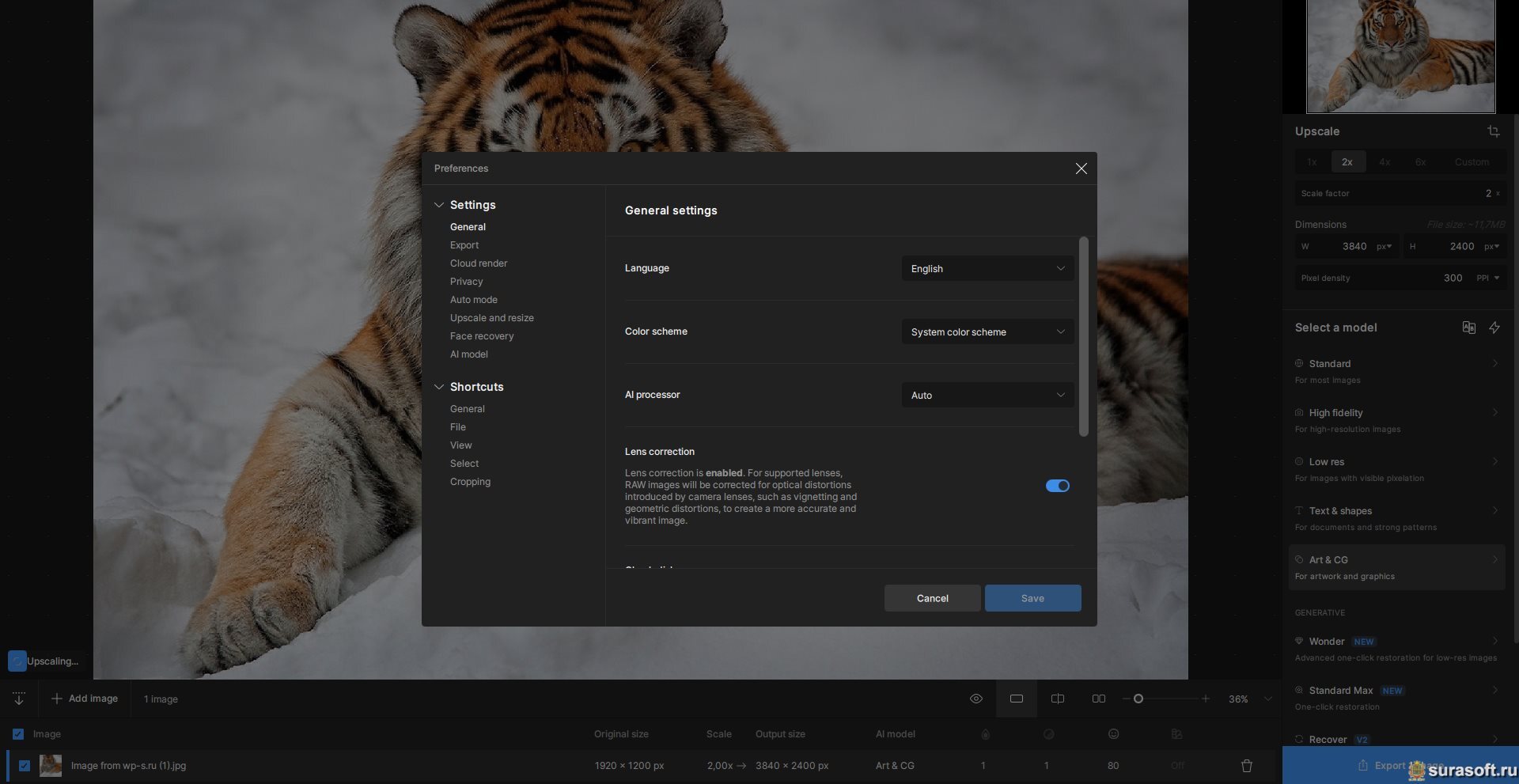The width and height of the screenshot is (1519, 784).
Task: Open the Language dropdown set to English
Action: [987, 269]
